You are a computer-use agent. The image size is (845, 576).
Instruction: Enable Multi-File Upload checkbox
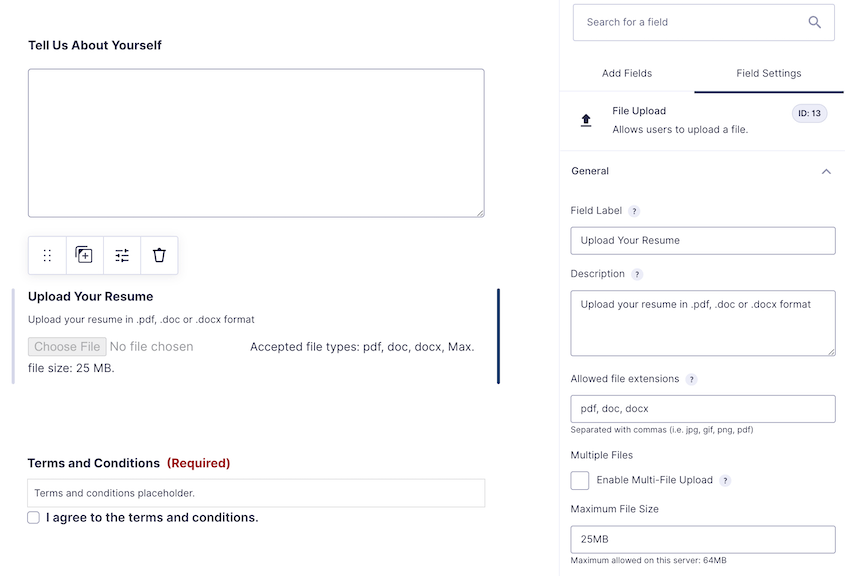click(580, 480)
